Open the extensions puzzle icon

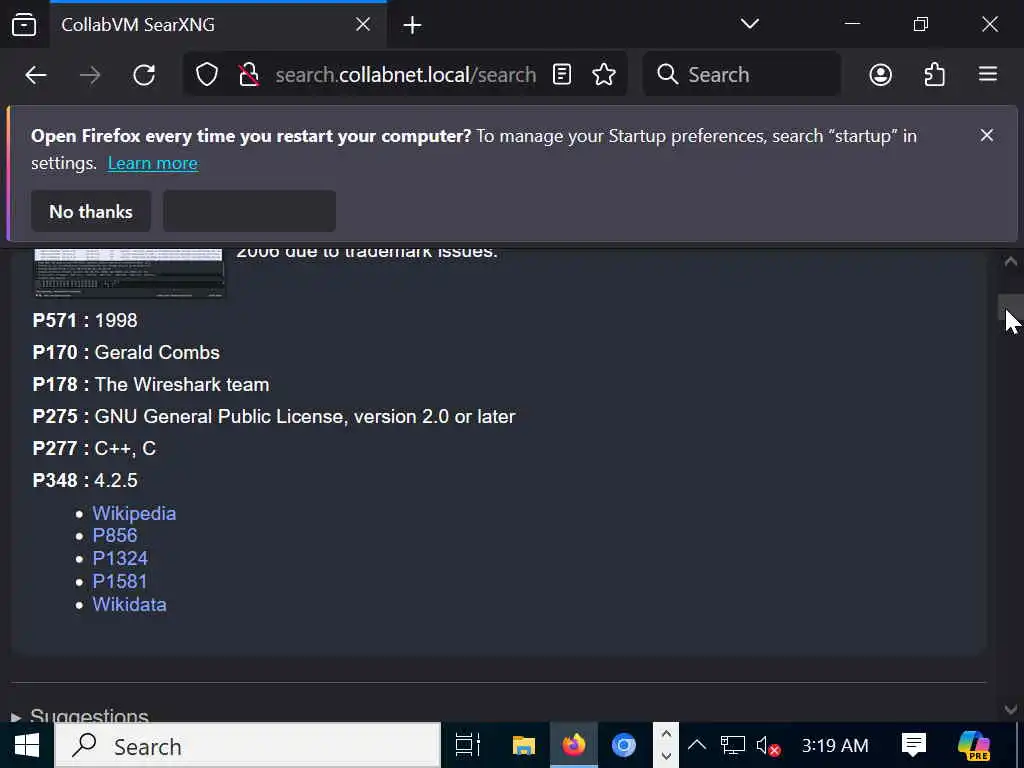click(935, 74)
